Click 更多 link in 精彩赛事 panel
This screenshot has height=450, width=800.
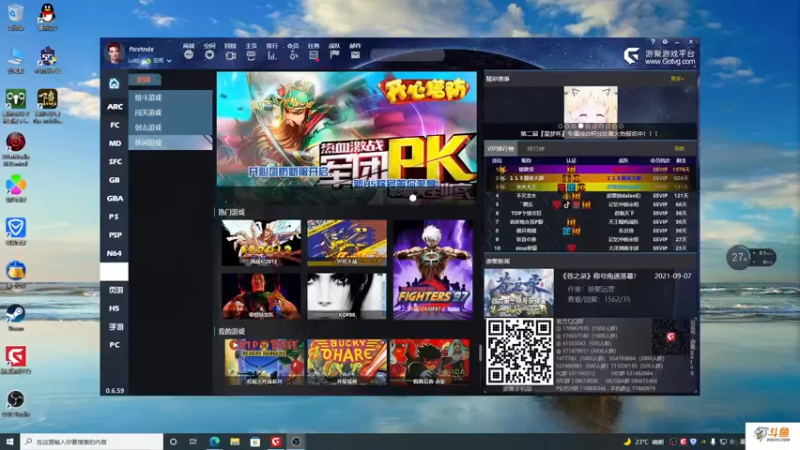(x=677, y=79)
